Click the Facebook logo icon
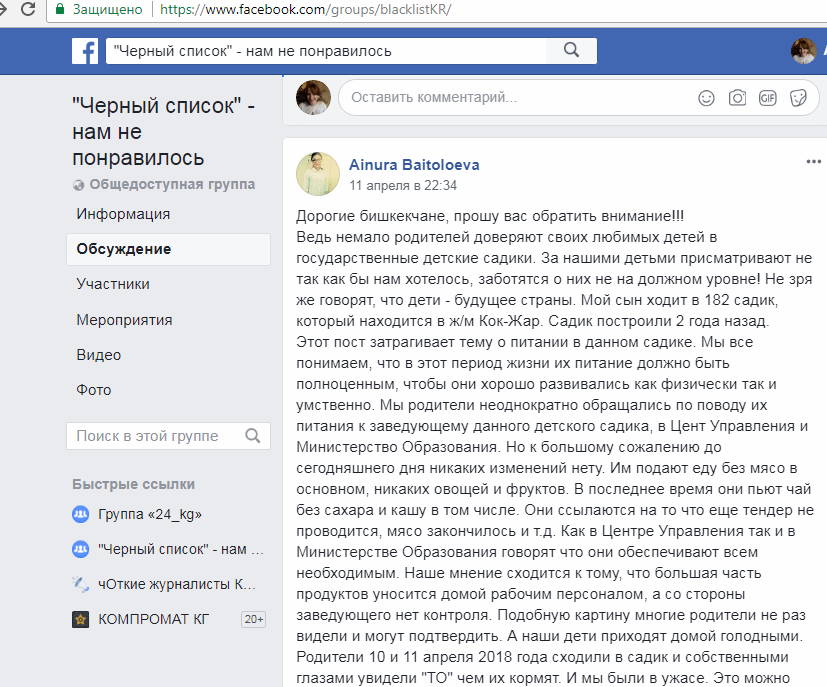 85,50
